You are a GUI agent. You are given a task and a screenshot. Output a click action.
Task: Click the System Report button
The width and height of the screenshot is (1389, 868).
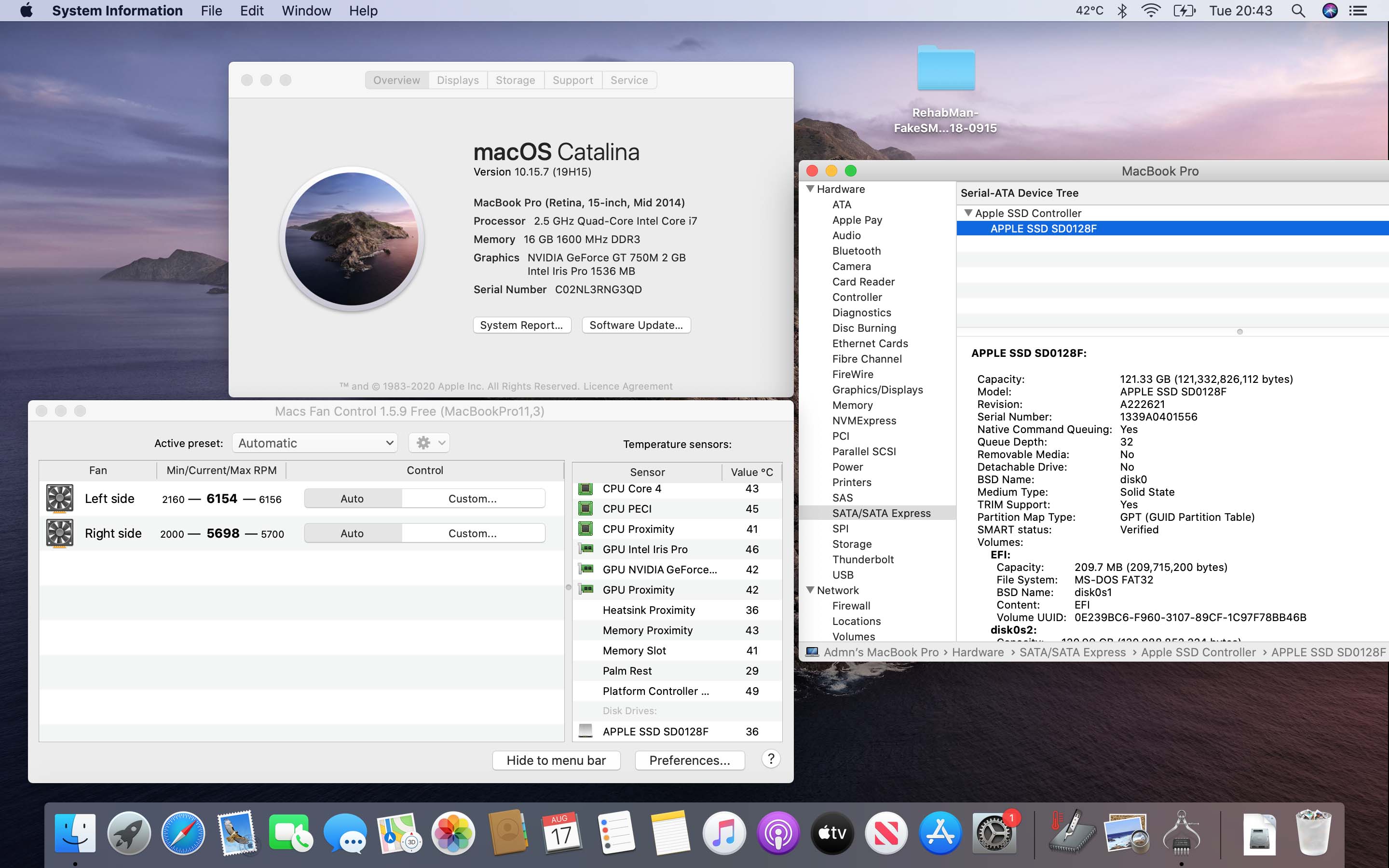[x=521, y=325]
